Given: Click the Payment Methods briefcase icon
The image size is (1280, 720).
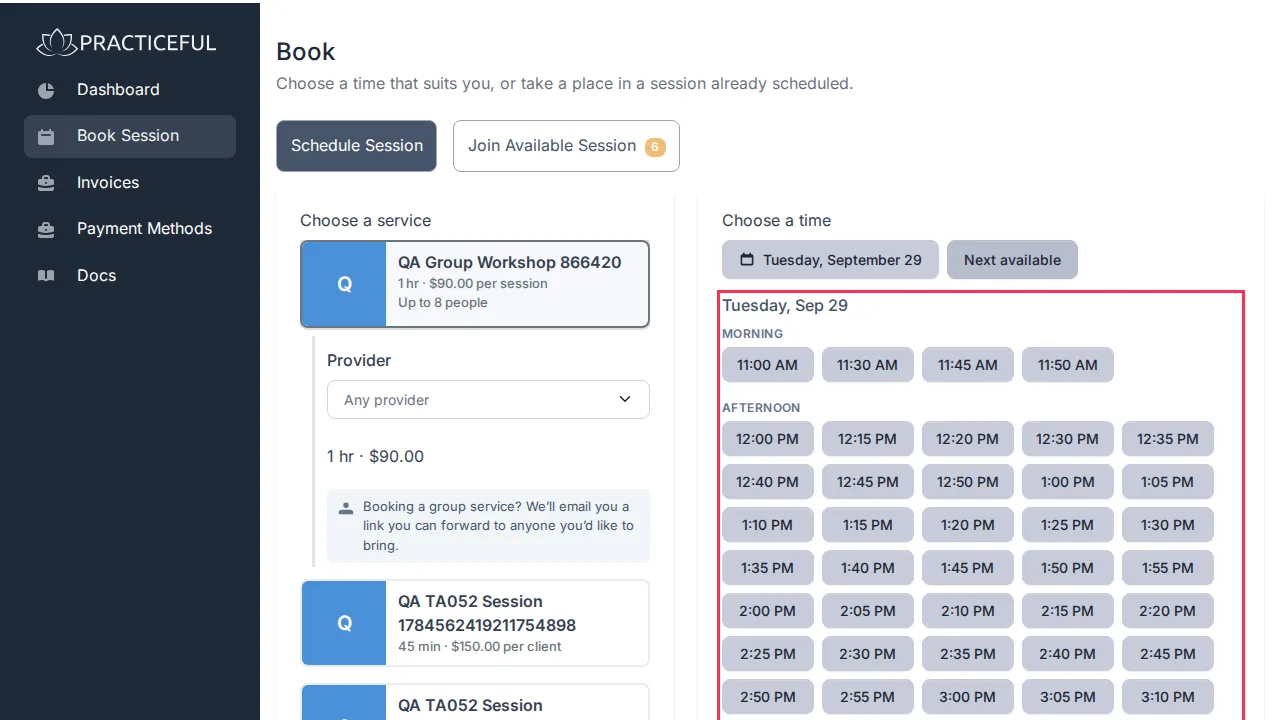Looking at the screenshot, I should coord(46,229).
